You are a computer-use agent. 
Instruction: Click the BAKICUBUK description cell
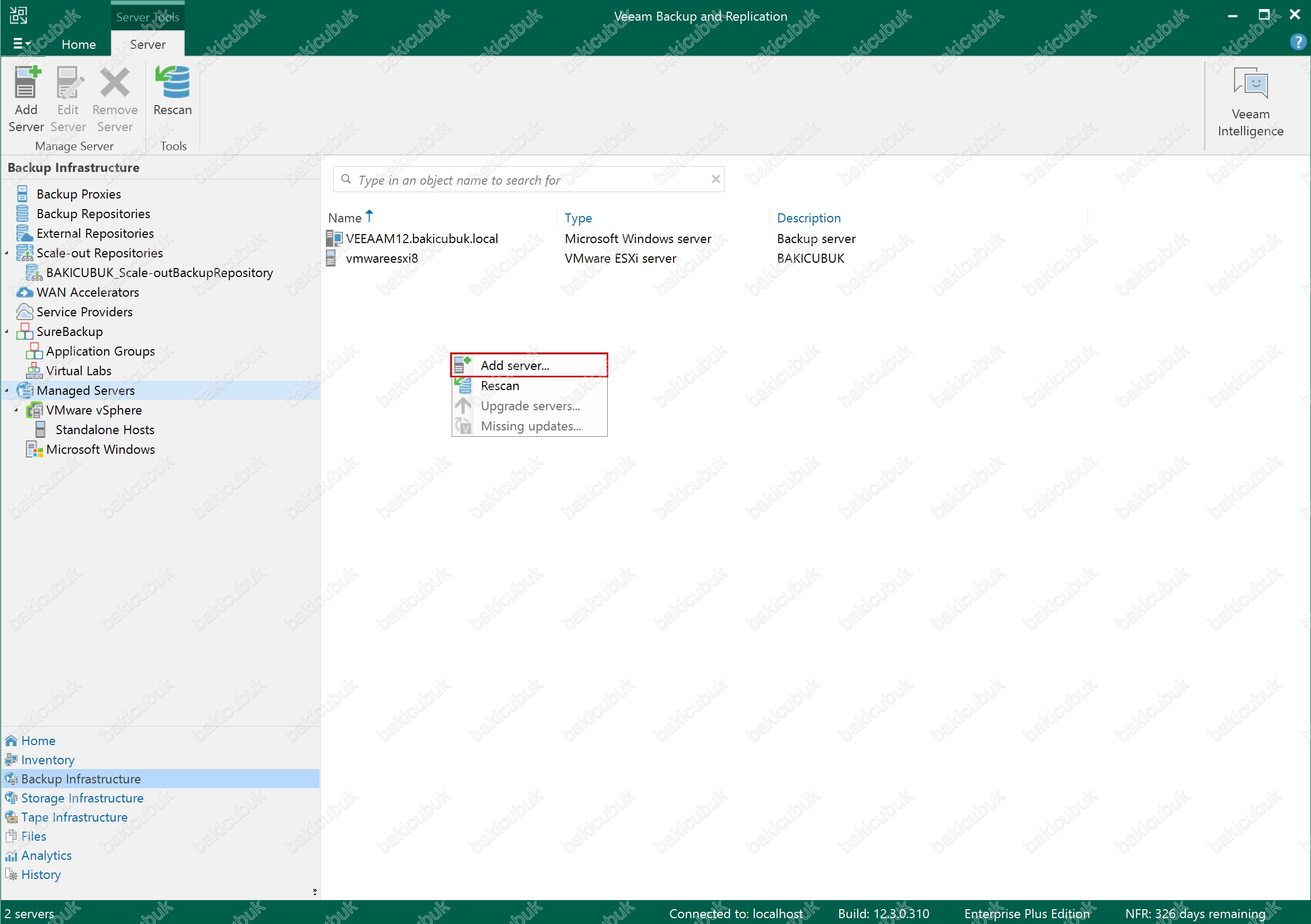coord(810,258)
